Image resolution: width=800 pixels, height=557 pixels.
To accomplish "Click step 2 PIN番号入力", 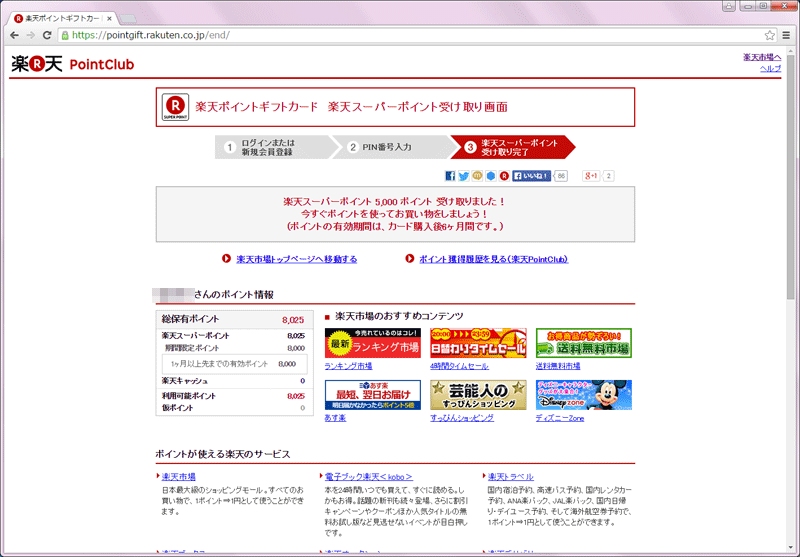I will (392, 147).
